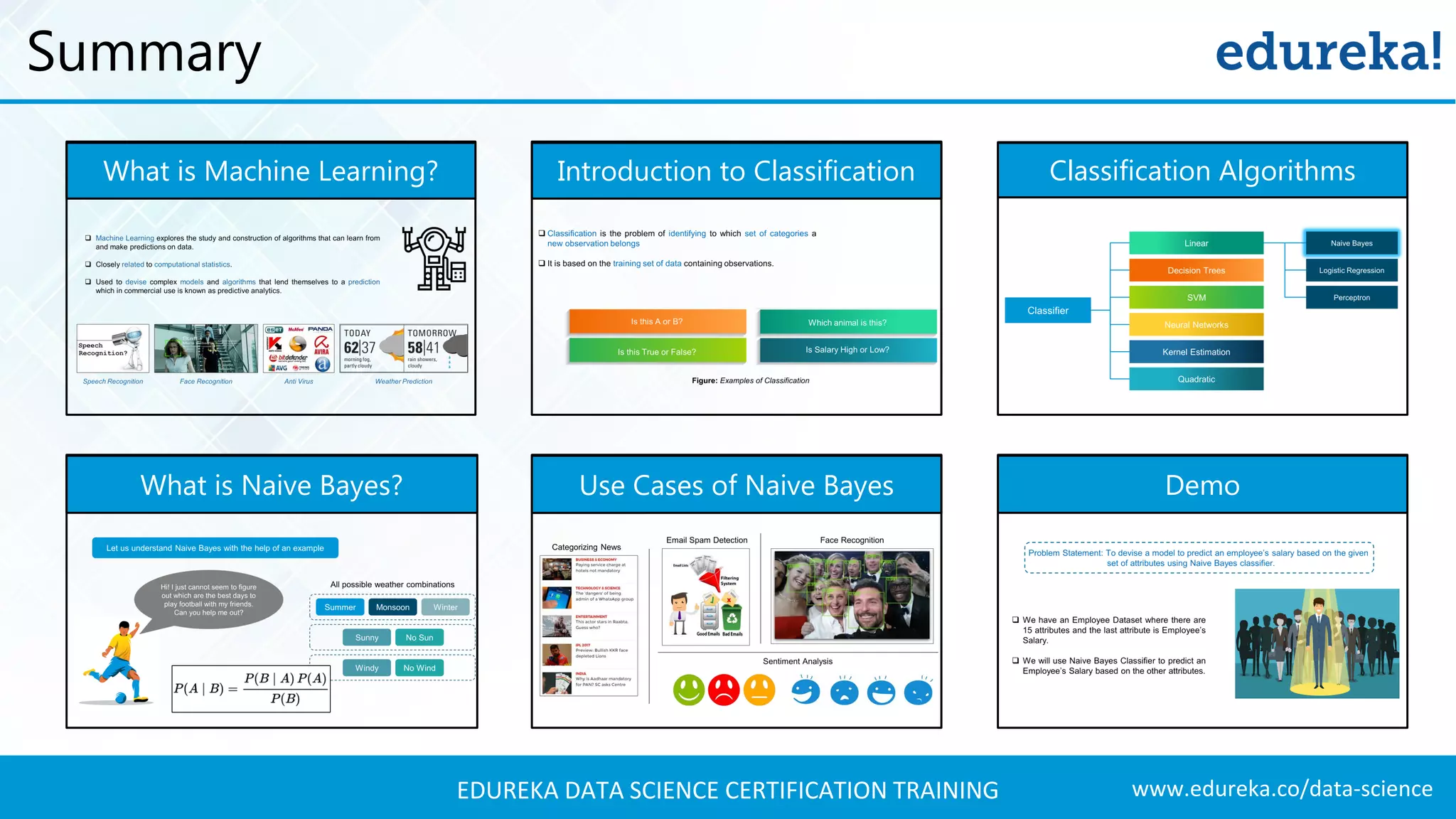Select the Windy option
Screen dimensions: 1456x819
pos(367,668)
